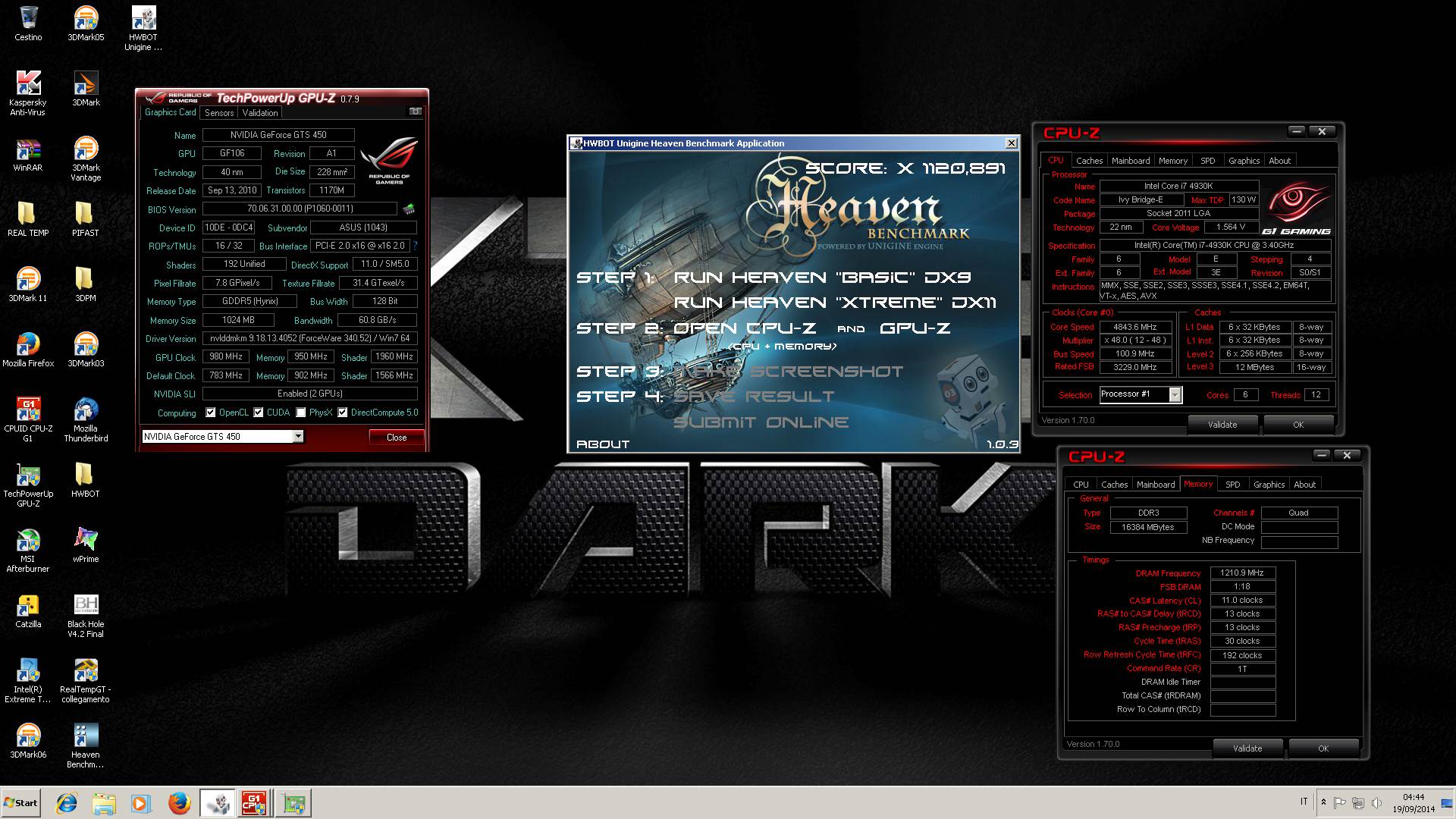Viewport: 1456px width, 819px height.
Task: Open the Windows Start button
Action: [21, 803]
